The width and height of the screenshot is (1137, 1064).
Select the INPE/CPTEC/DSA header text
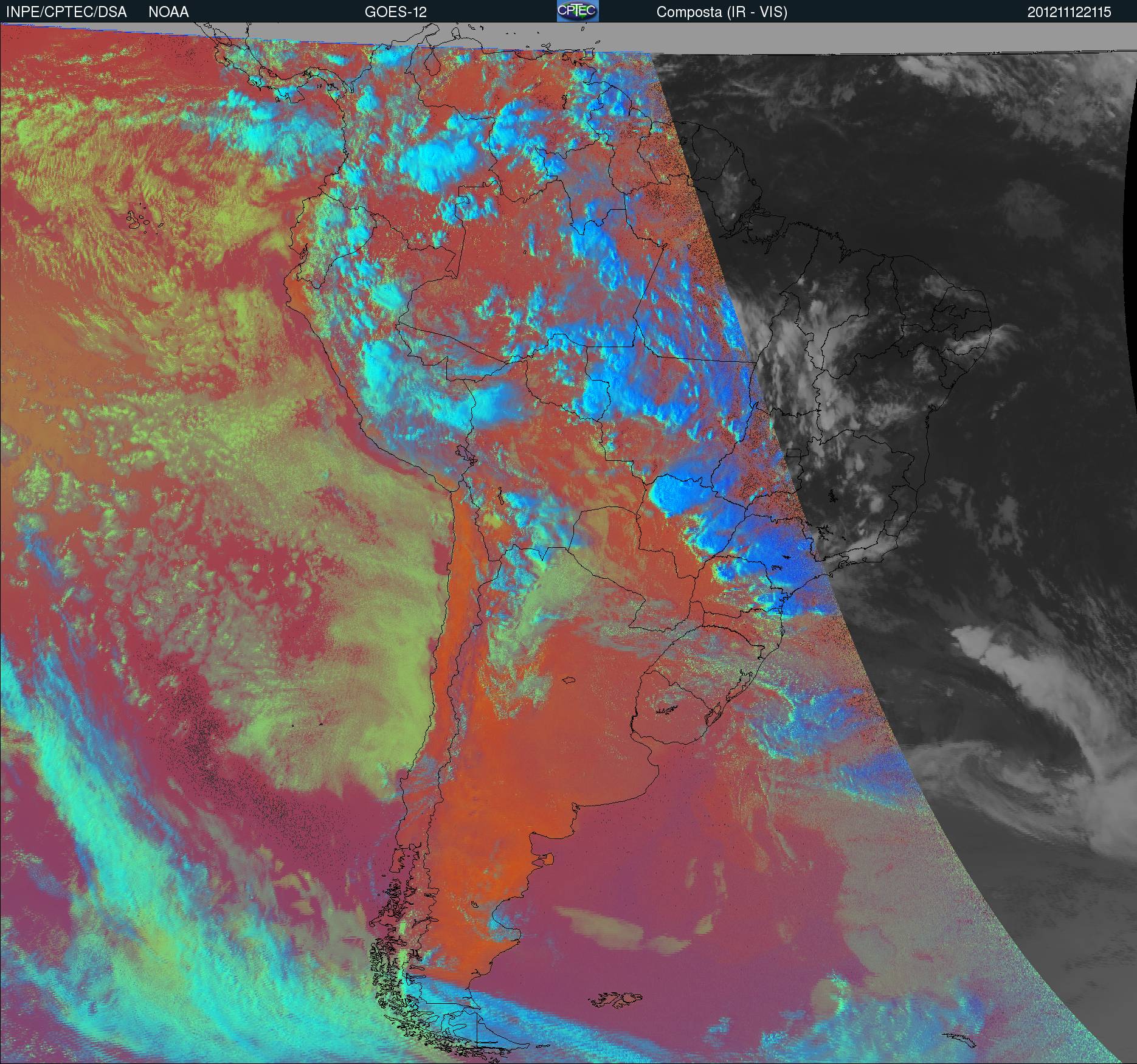click(66, 12)
